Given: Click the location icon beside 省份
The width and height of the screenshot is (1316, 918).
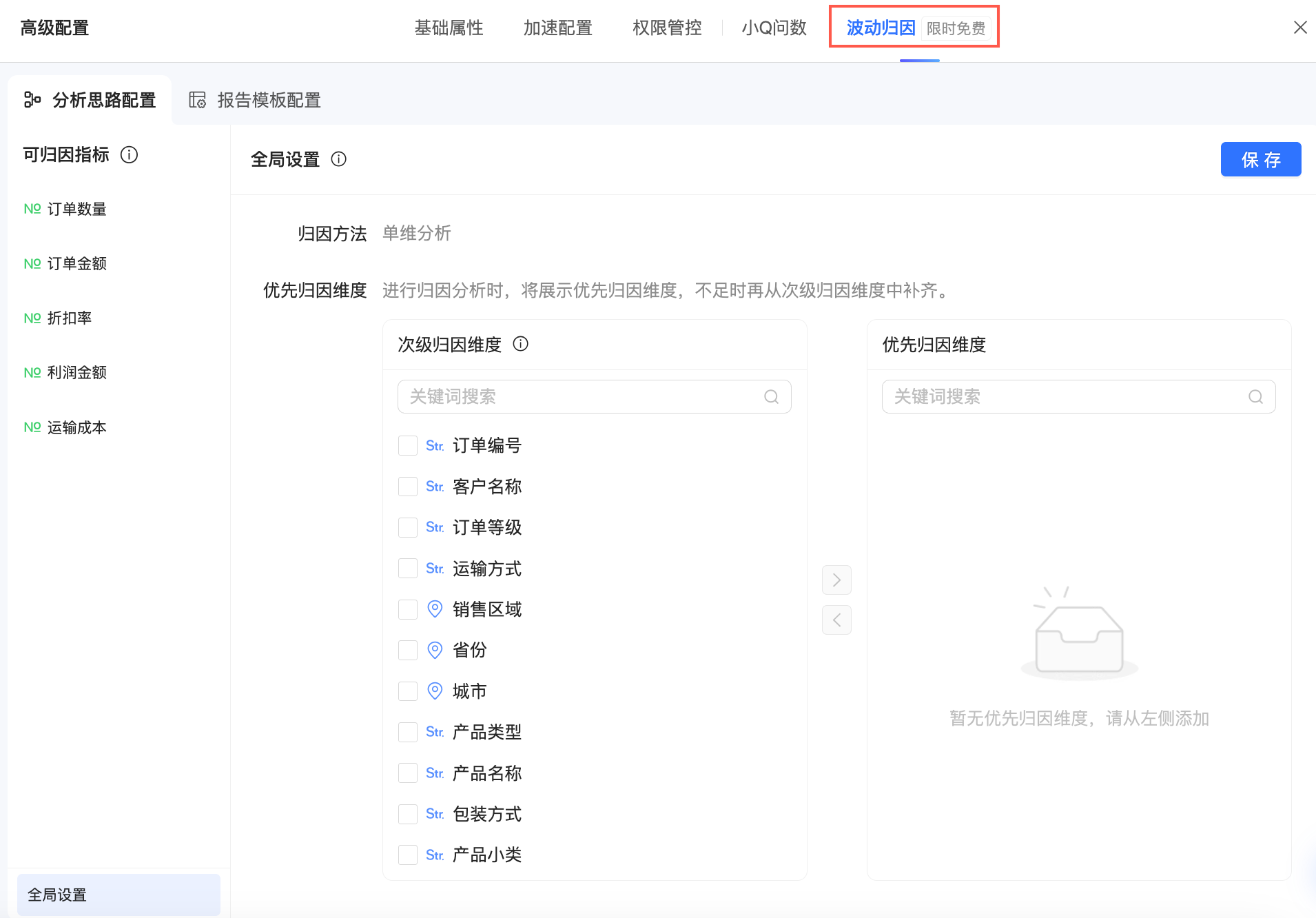Looking at the screenshot, I should pyautogui.click(x=435, y=650).
